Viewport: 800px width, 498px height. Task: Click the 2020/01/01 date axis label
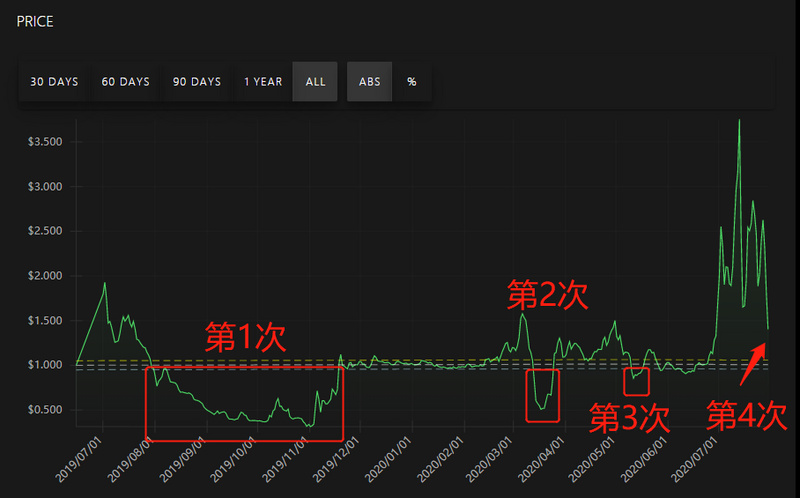tap(388, 459)
